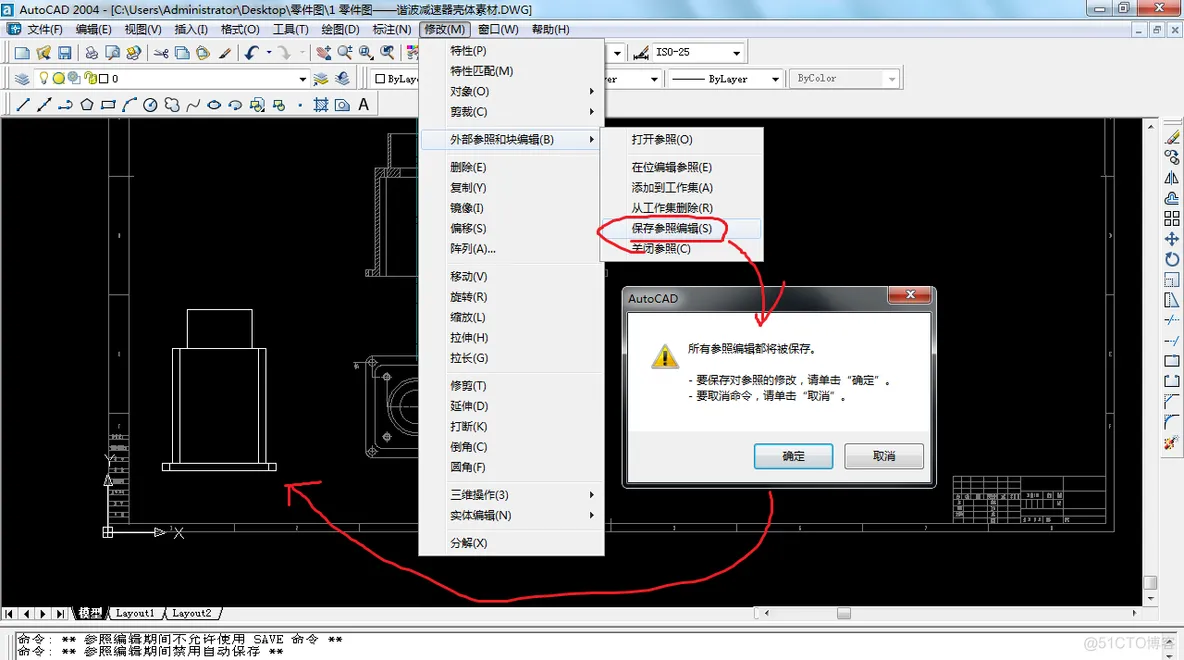
Task: Select the Hatch tool
Action: pyautogui.click(x=321, y=105)
